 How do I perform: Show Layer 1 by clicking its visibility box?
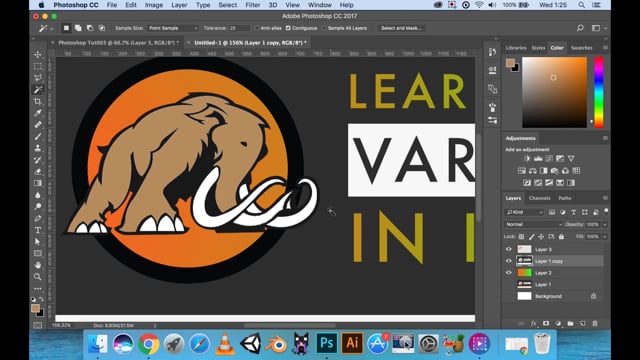[509, 284]
